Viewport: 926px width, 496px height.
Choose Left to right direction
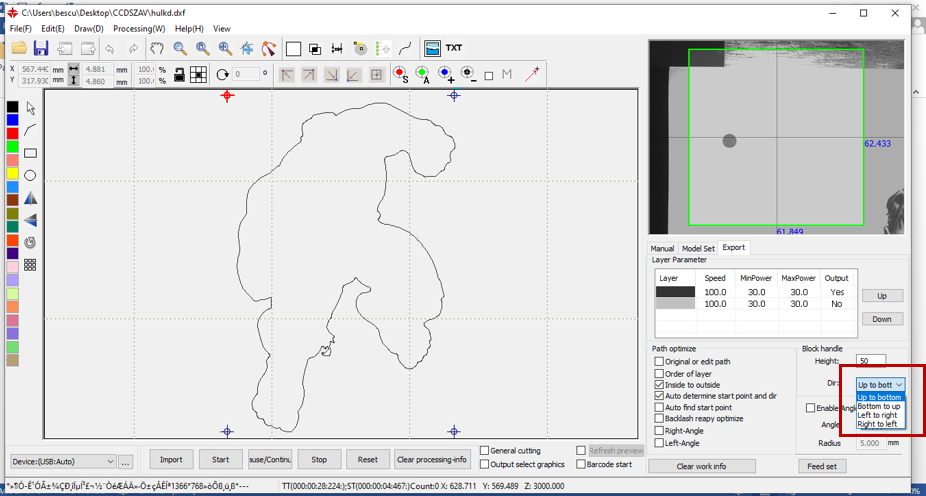879,415
